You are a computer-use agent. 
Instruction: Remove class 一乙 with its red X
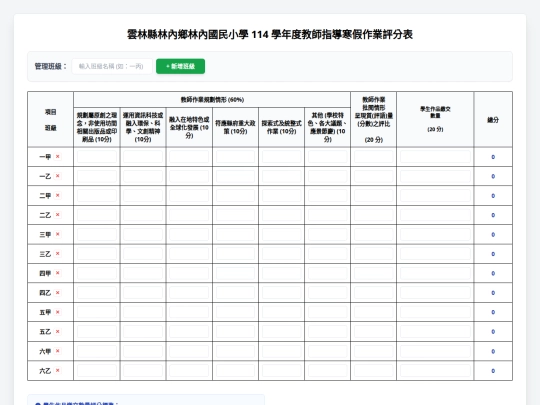point(58,176)
